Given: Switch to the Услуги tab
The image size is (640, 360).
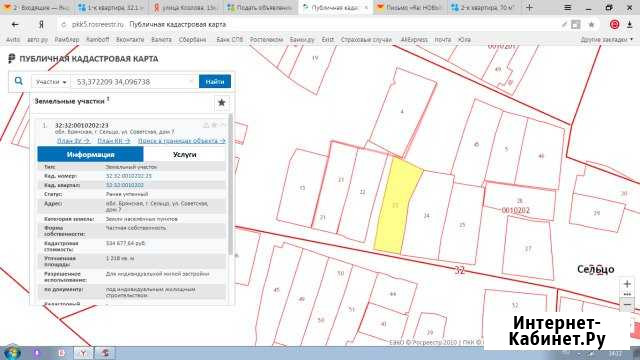Looking at the screenshot, I should (184, 155).
